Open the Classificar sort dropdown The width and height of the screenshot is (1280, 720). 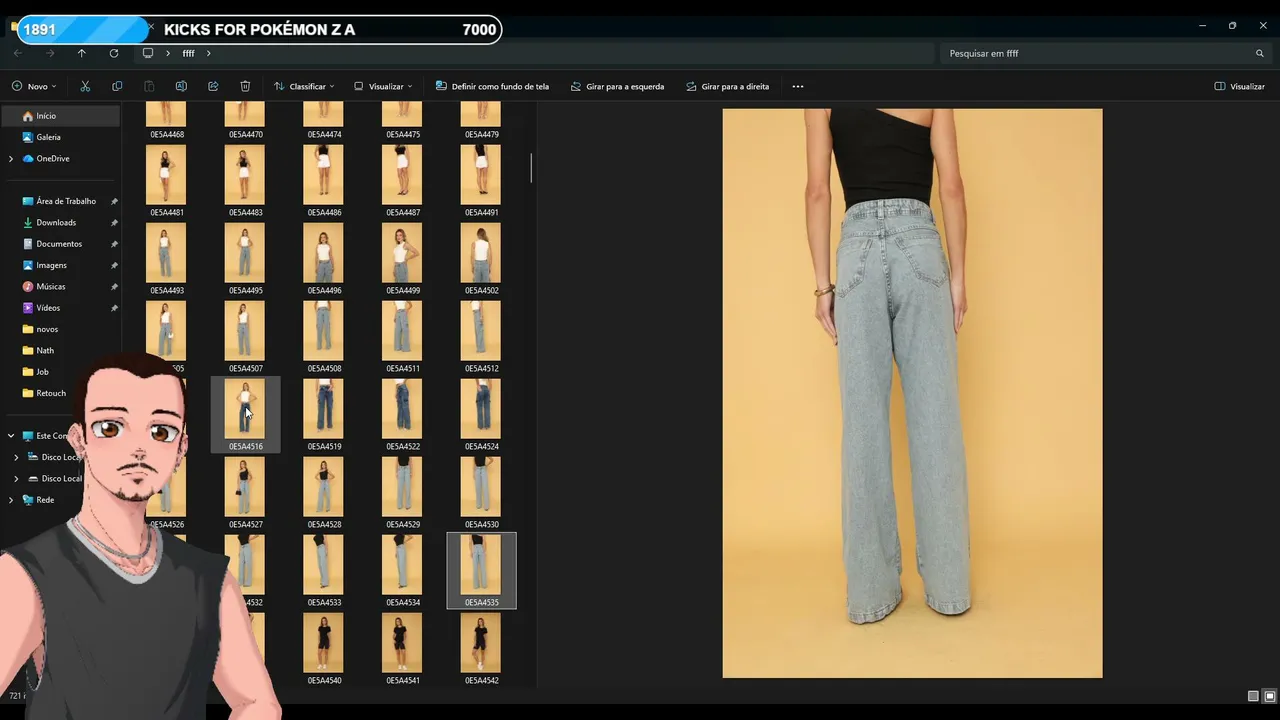[304, 86]
